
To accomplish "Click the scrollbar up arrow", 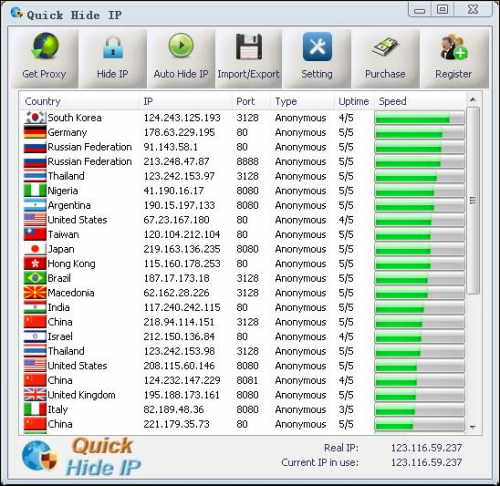I will point(473,100).
